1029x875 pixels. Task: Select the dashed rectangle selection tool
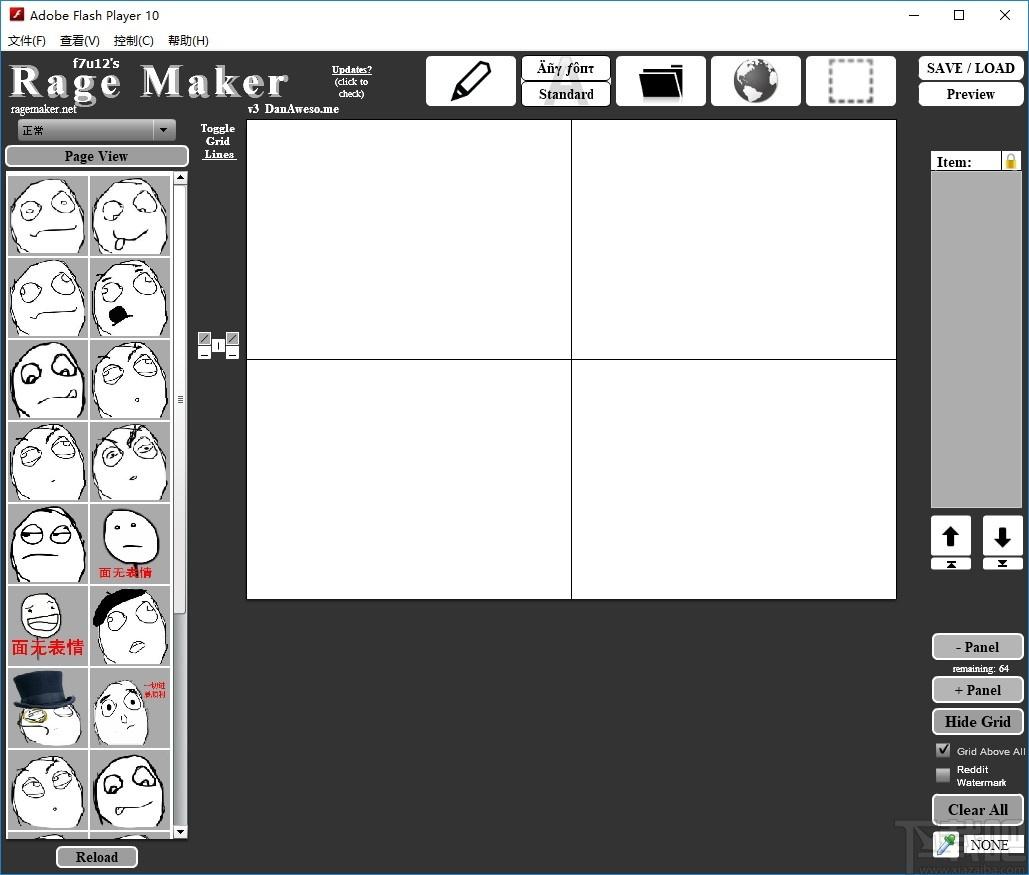(850, 81)
